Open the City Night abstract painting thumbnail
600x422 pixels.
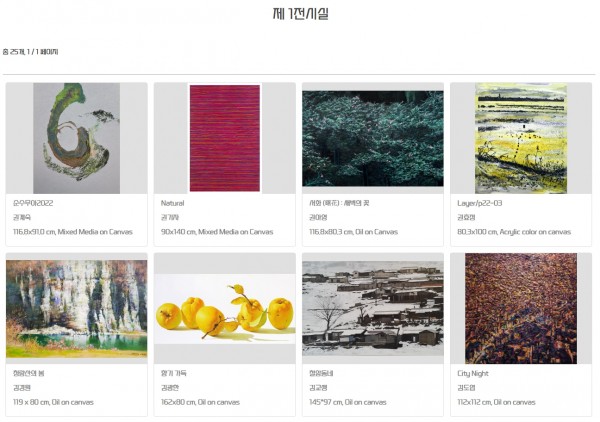pos(521,308)
